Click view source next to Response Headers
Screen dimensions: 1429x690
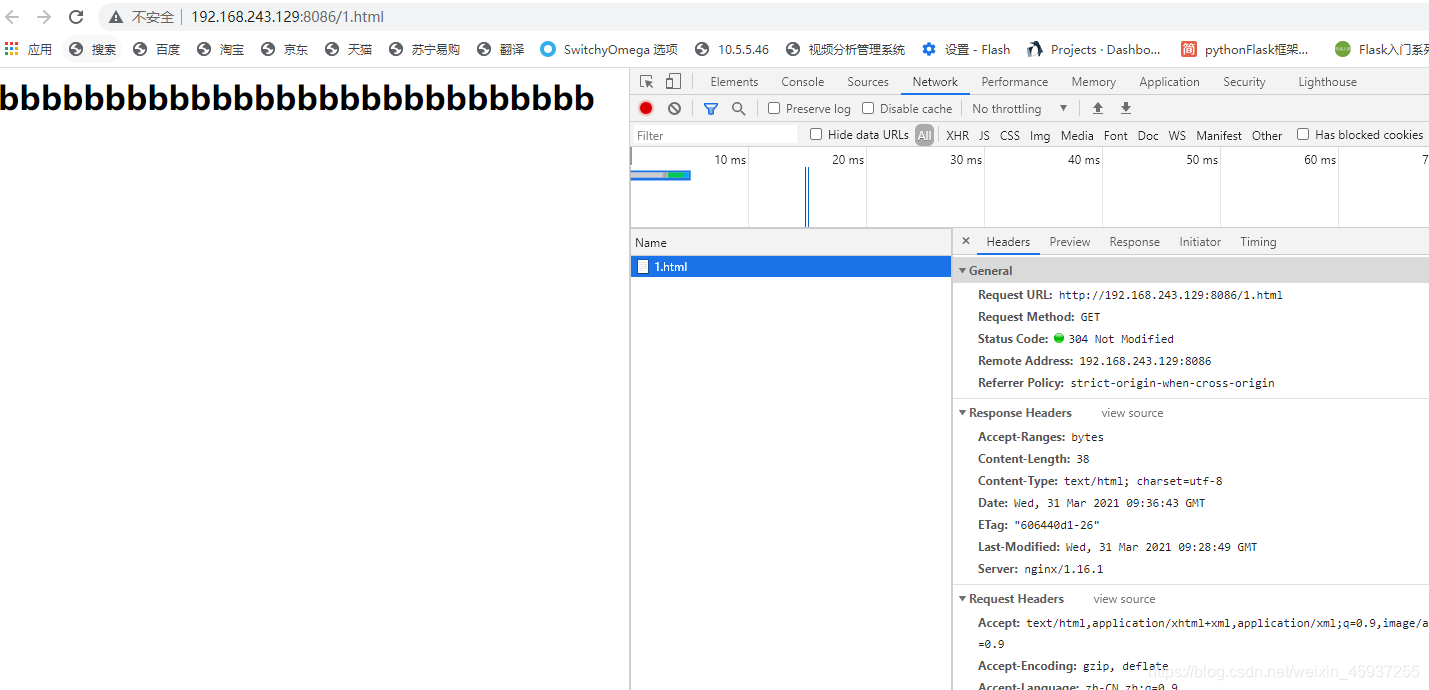pyautogui.click(x=1131, y=412)
